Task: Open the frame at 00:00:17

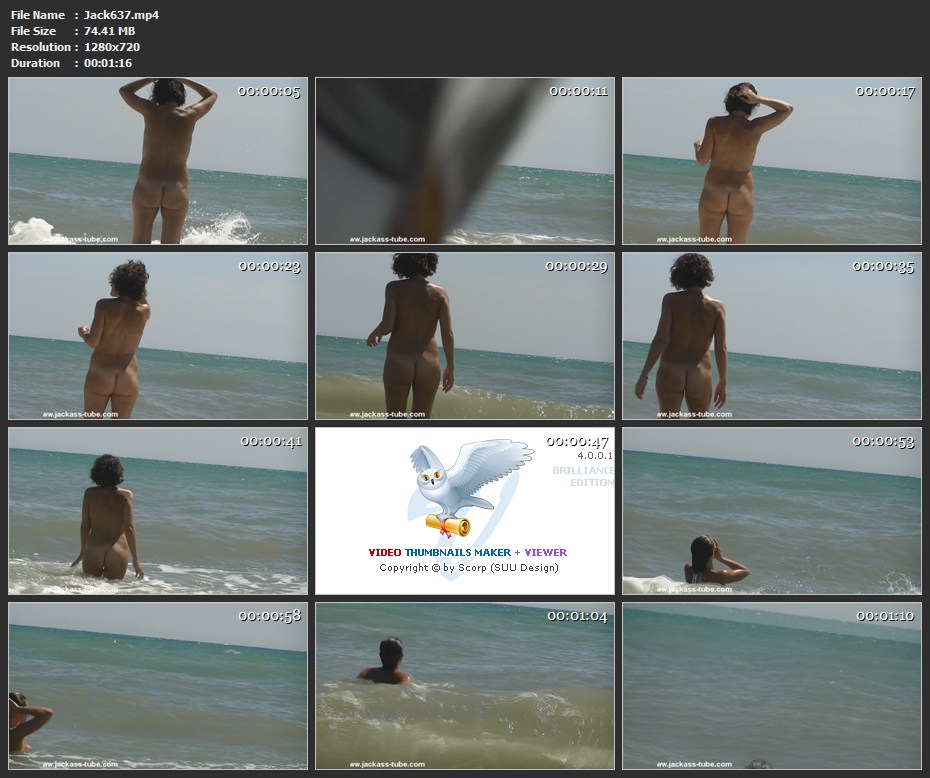Action: click(x=771, y=161)
